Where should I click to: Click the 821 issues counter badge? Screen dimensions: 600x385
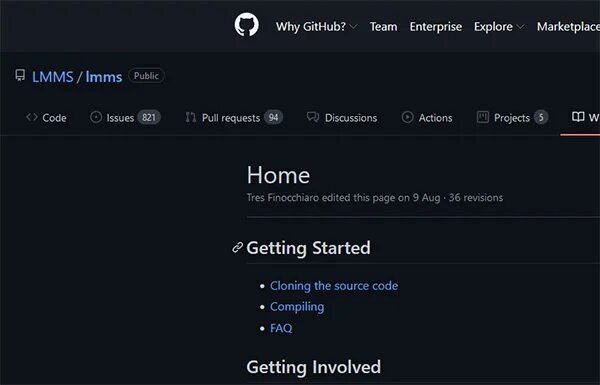pyautogui.click(x=149, y=117)
